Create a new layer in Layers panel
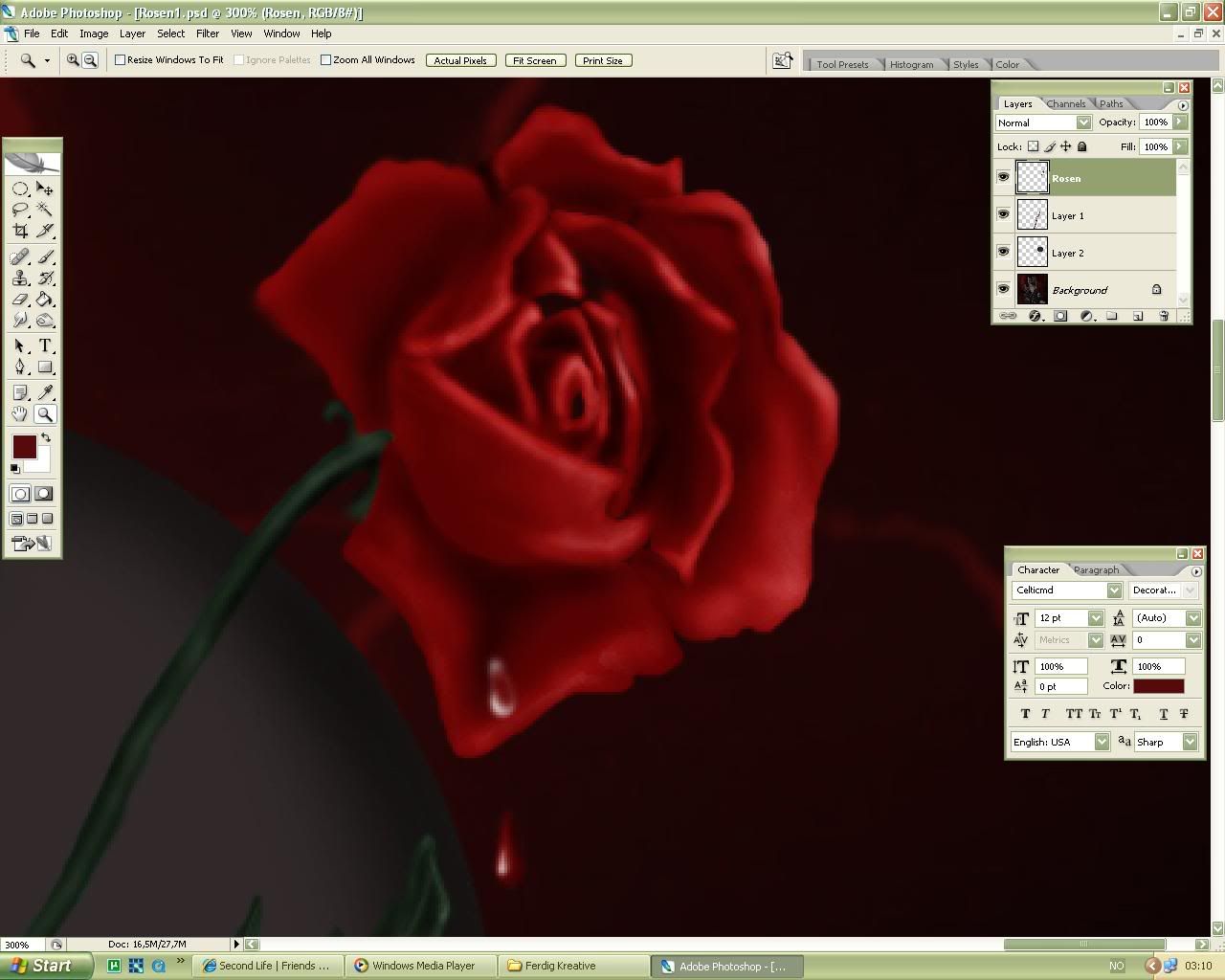Viewport: 1225px width, 980px height. coord(1138,316)
